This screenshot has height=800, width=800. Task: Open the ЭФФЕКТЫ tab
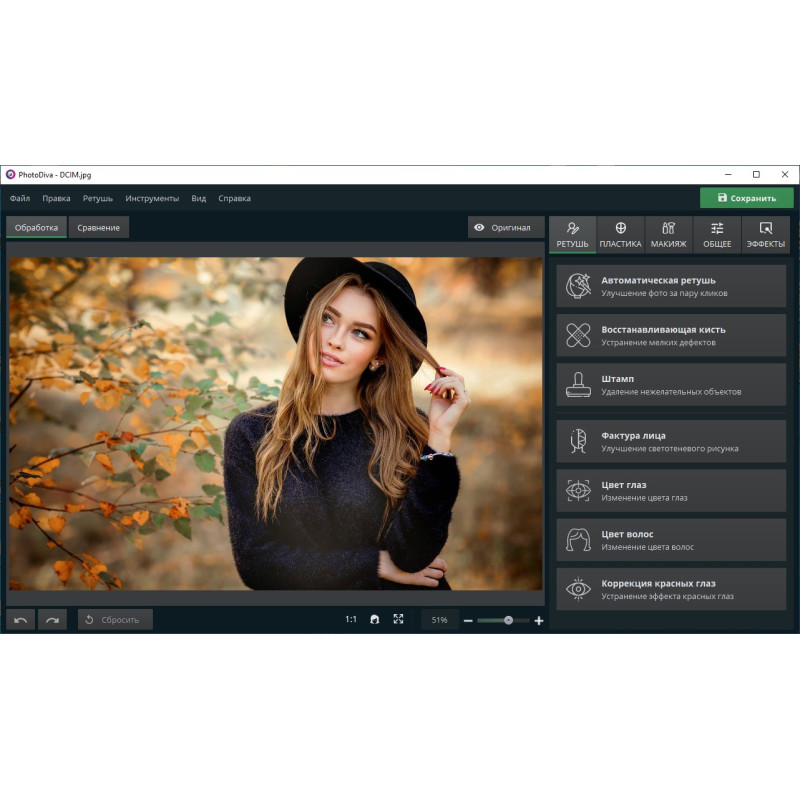click(x=766, y=235)
